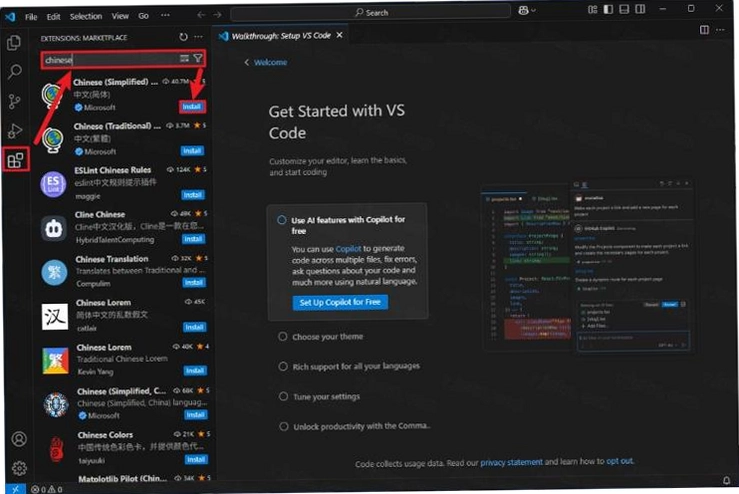The width and height of the screenshot is (739, 494).
Task: Open the Copilot link in description
Action: [x=348, y=248]
